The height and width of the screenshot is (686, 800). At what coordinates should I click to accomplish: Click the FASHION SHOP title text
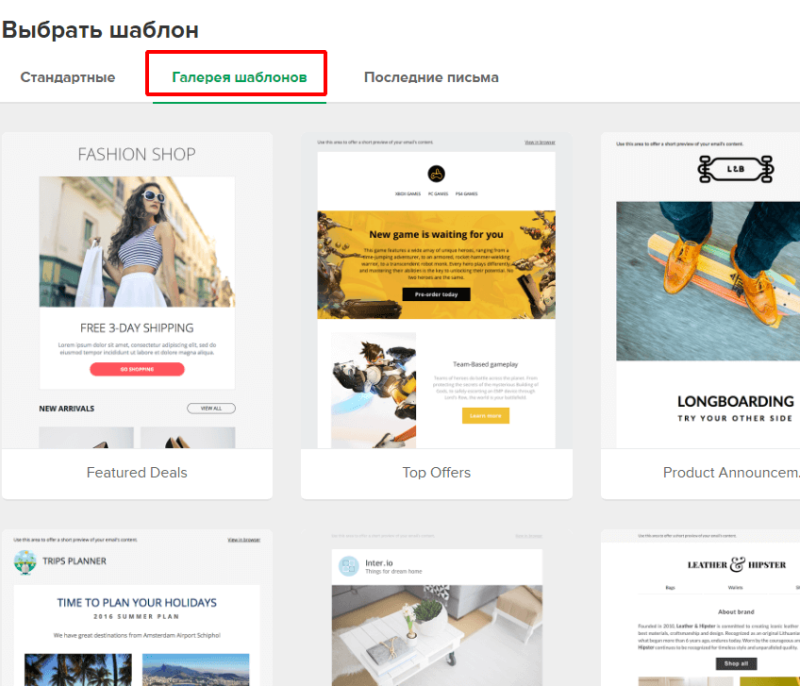pyautogui.click(x=137, y=154)
